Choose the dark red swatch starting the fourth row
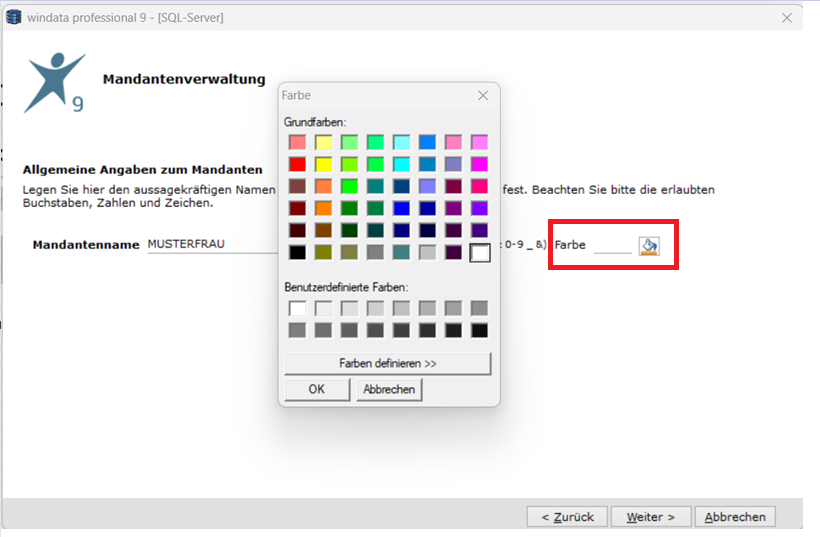Image resolution: width=820 pixels, height=537 pixels. (x=297, y=208)
